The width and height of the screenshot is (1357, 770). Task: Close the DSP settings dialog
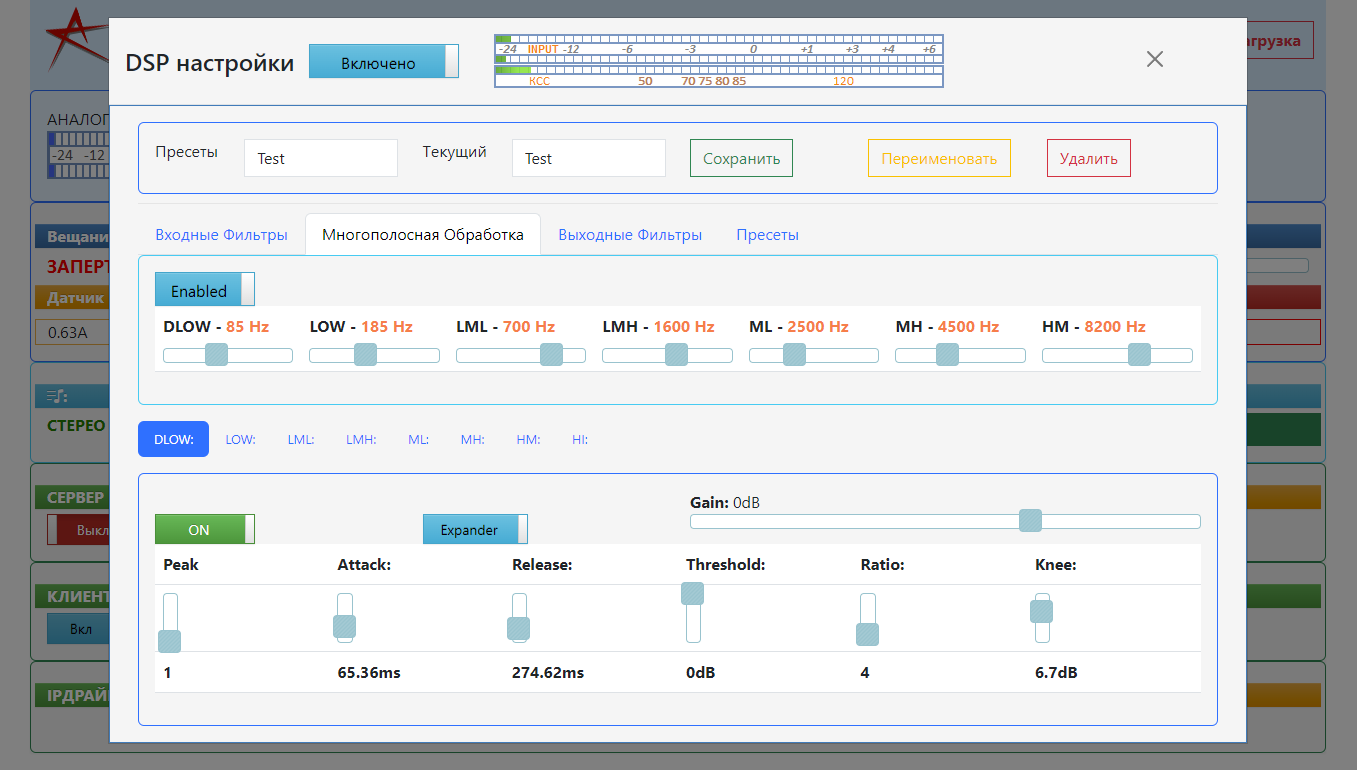(x=1155, y=59)
